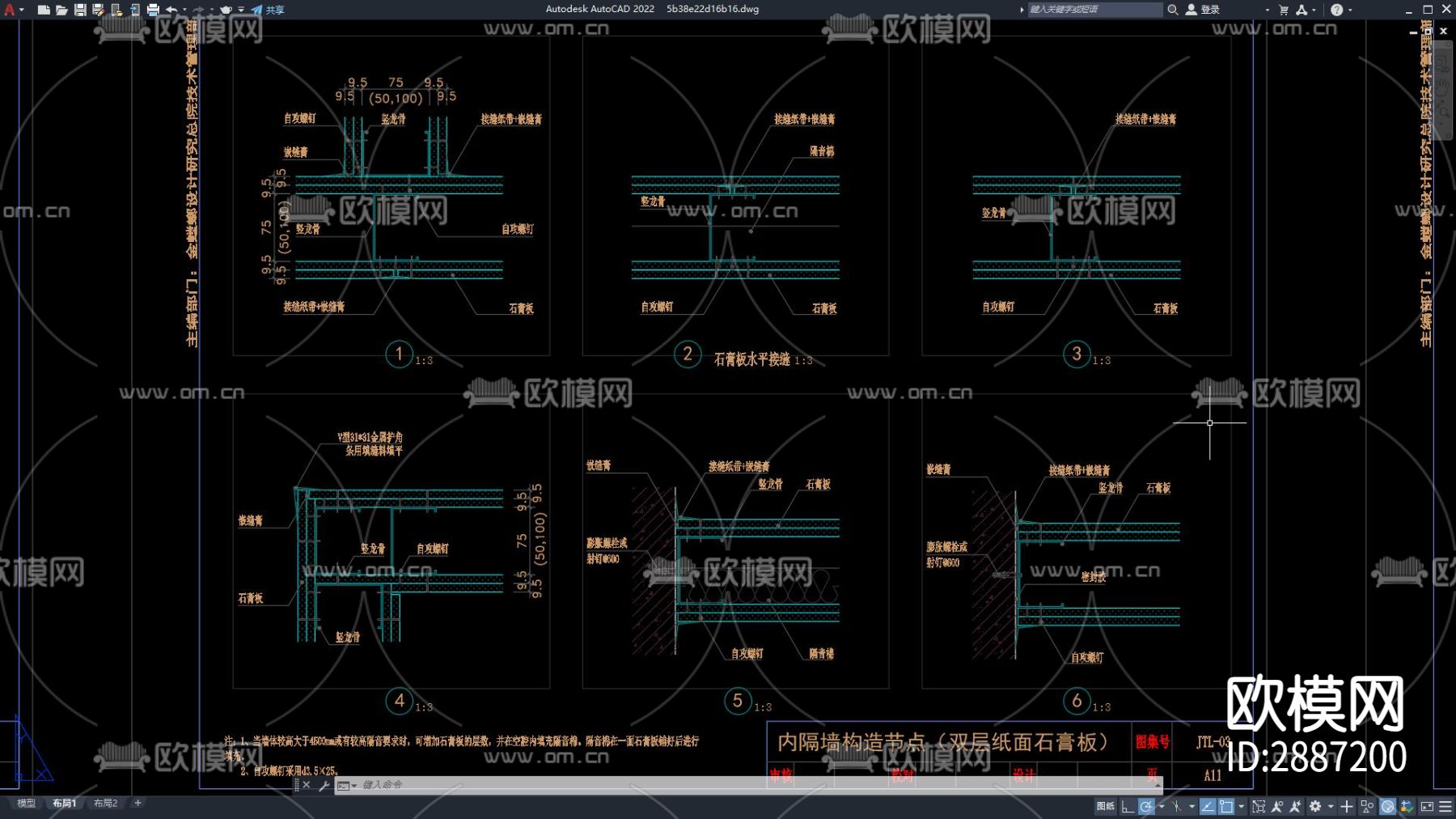Toggle Polar Tracking in status bar
The height and width of the screenshot is (819, 1456).
tap(1146, 806)
